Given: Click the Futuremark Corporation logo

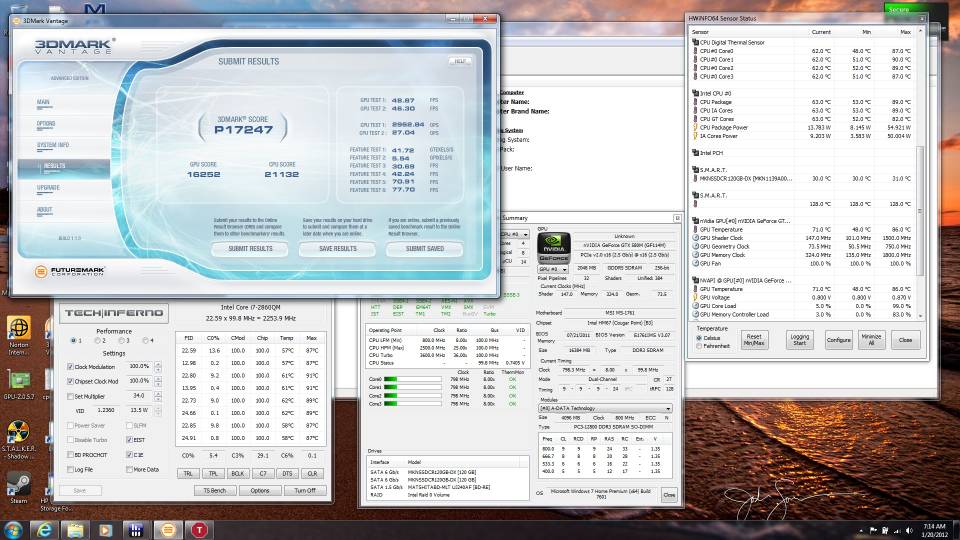Looking at the screenshot, I should coord(69,271).
